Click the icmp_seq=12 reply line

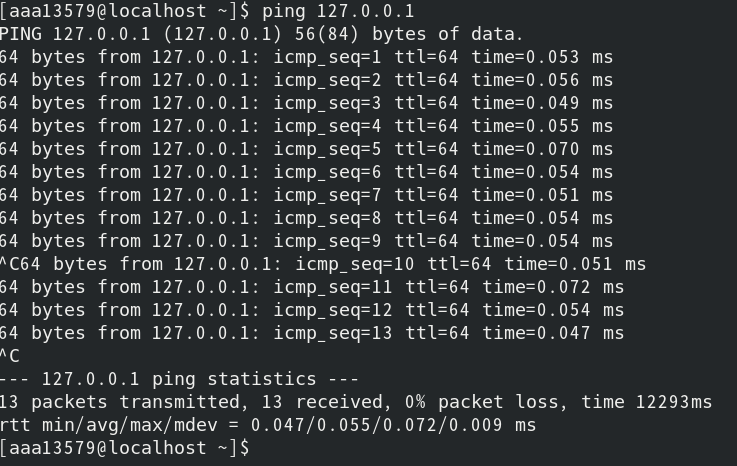(x=310, y=310)
